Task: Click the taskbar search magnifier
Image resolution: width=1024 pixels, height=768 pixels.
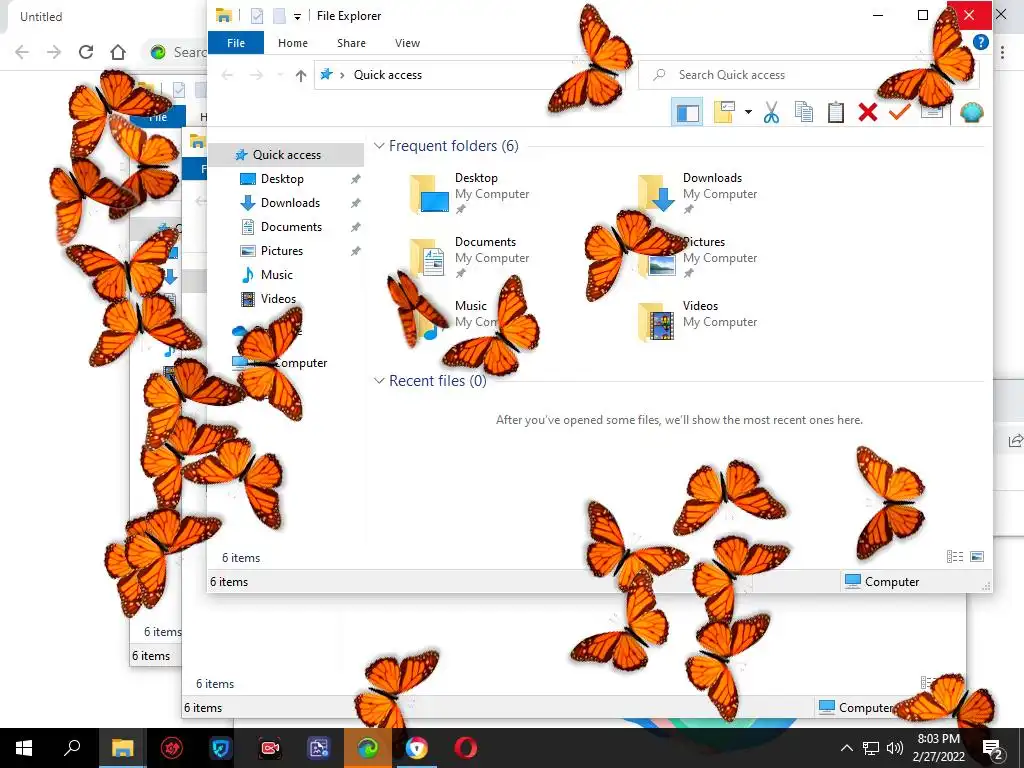Action: [72, 747]
